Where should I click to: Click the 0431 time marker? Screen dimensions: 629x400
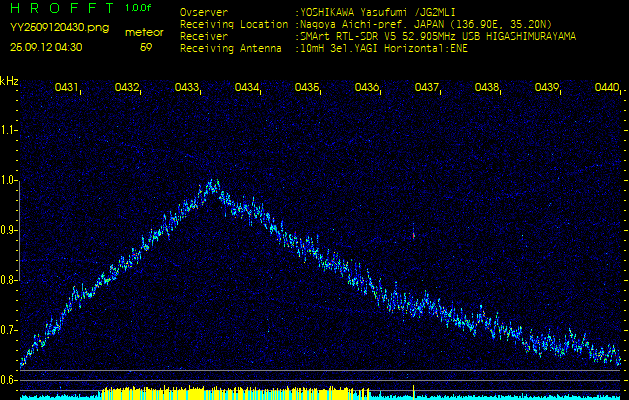coord(67,88)
